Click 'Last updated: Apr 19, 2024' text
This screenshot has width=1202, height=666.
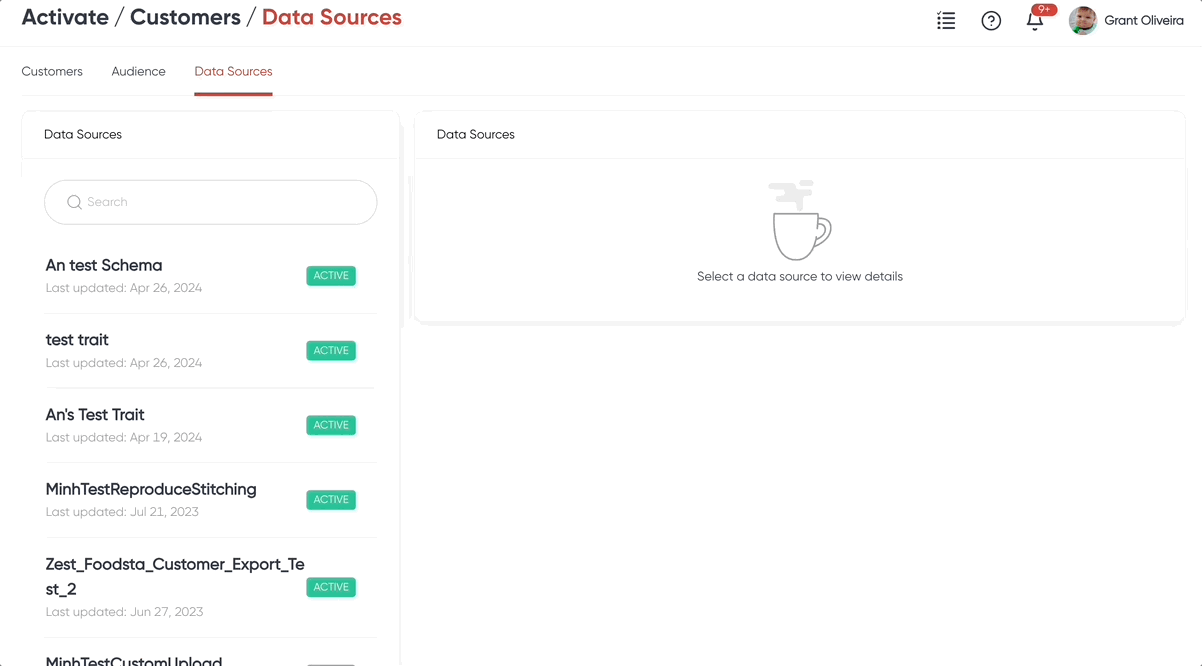(x=124, y=438)
